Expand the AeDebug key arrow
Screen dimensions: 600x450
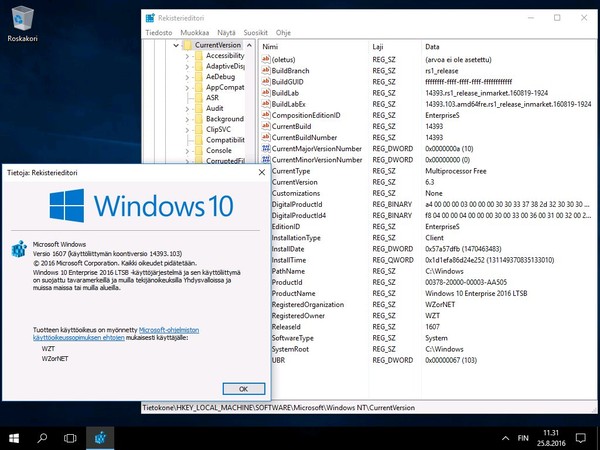[x=187, y=77]
